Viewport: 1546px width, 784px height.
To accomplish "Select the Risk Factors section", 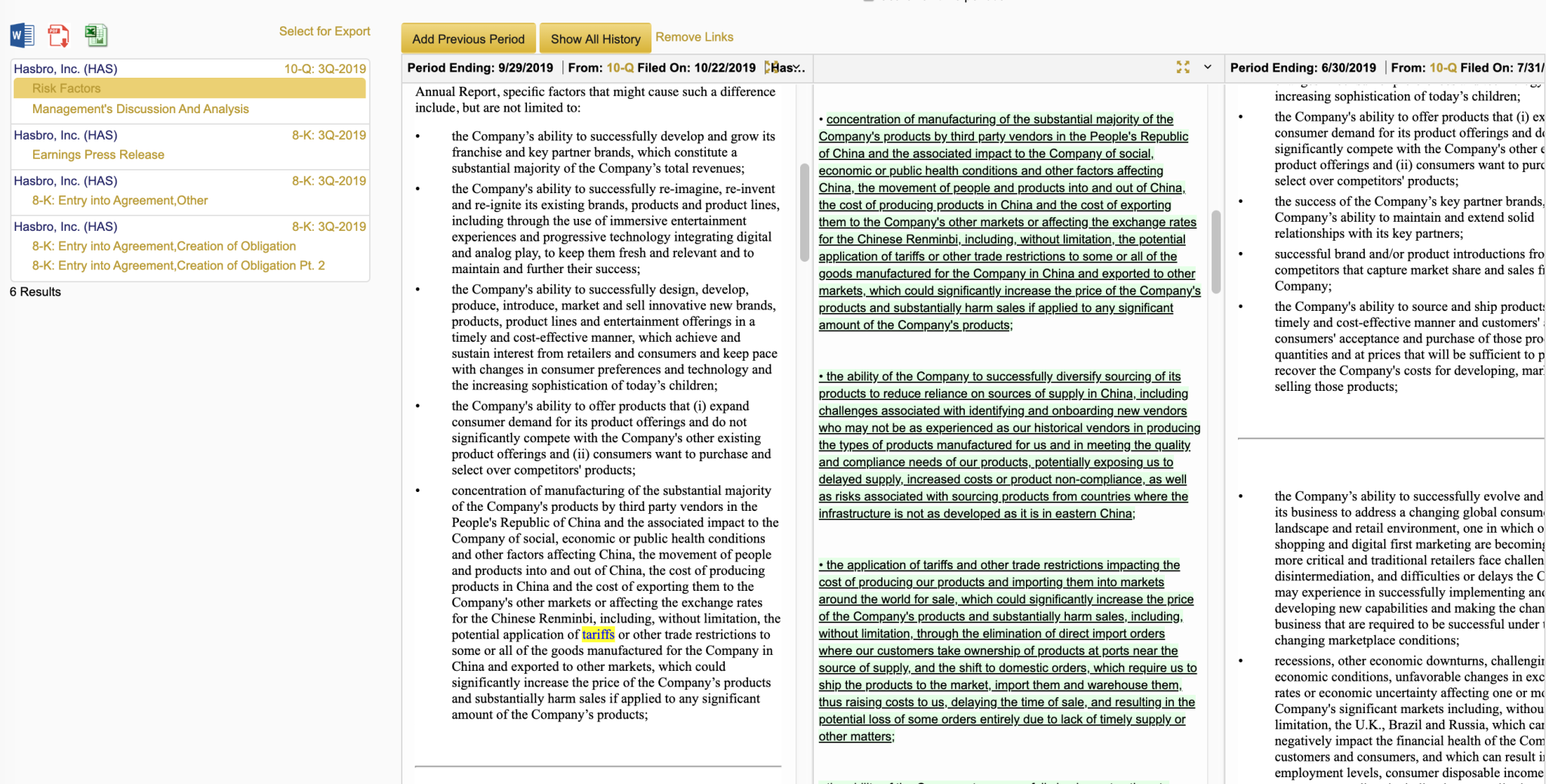I will pos(66,88).
